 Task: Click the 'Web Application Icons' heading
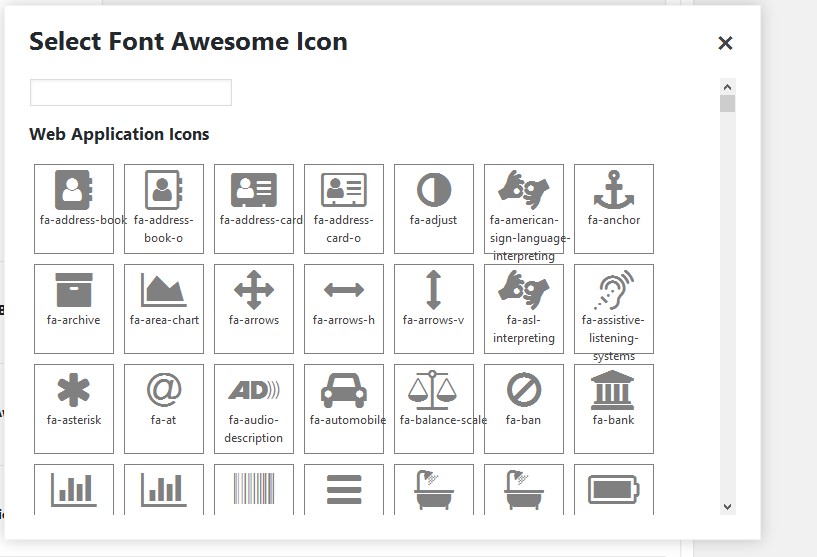pos(119,134)
